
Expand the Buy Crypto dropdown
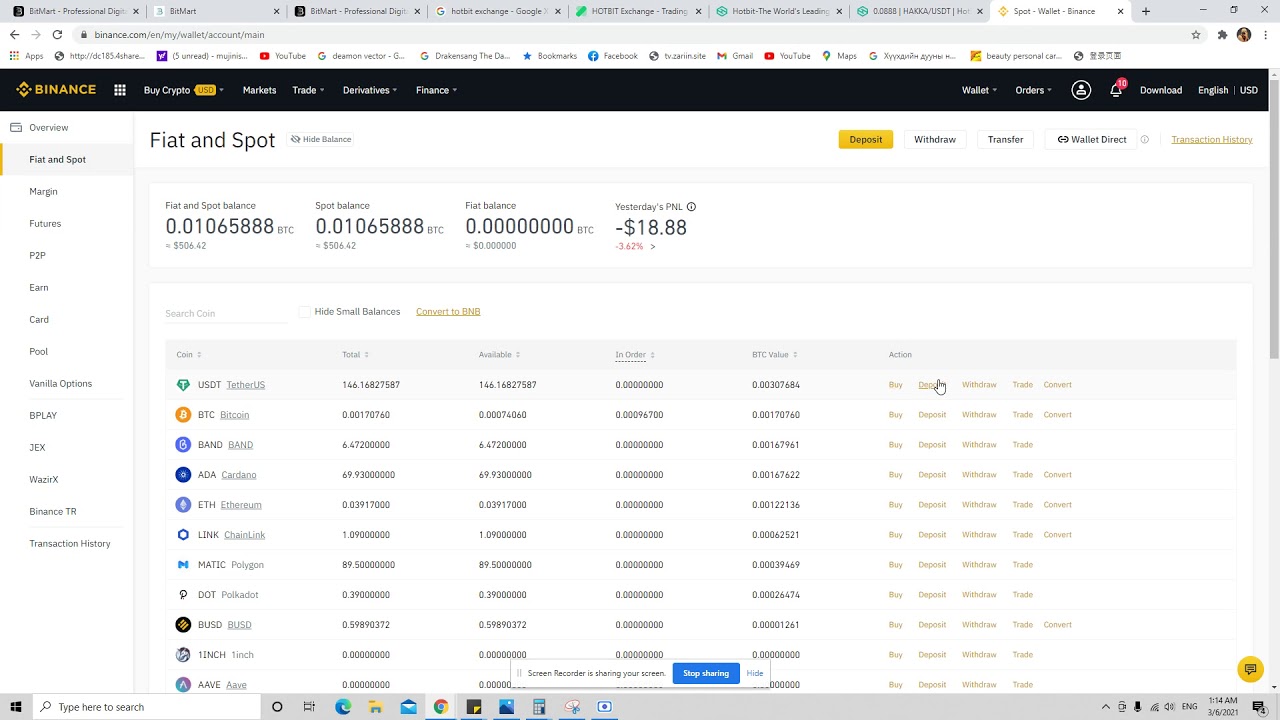tap(183, 90)
